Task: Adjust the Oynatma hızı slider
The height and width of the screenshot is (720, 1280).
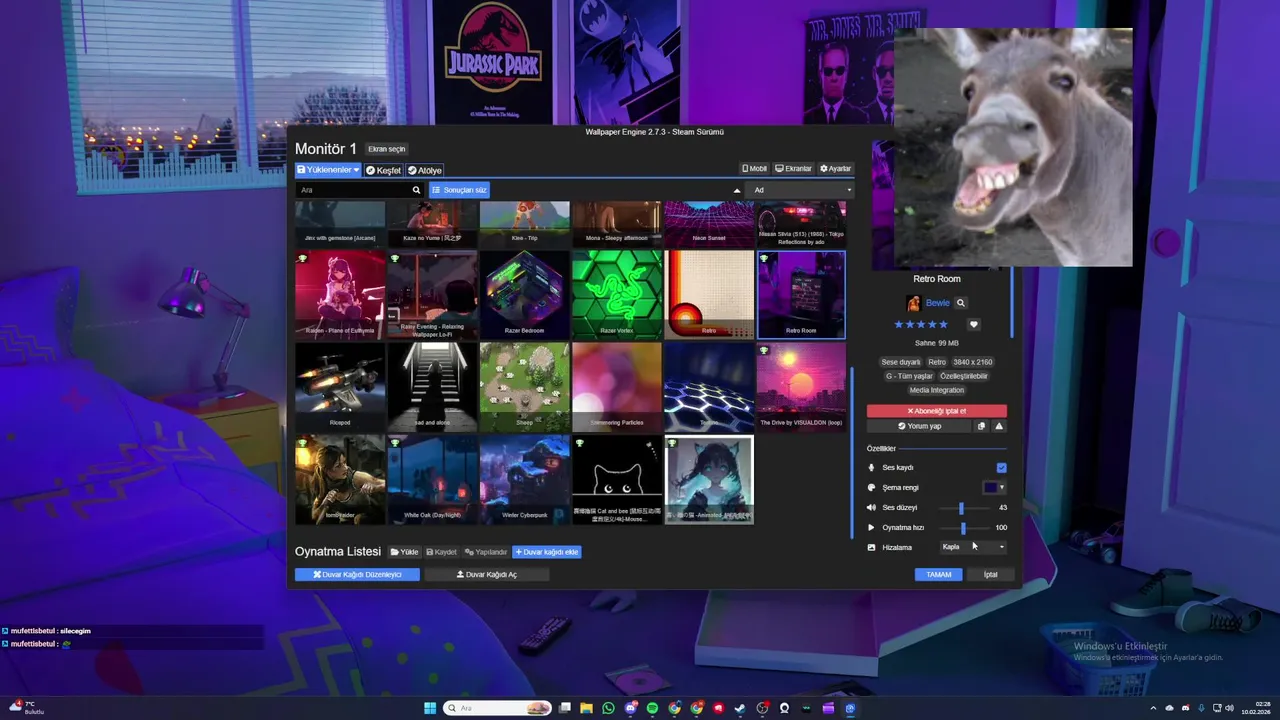Action: tap(963, 527)
